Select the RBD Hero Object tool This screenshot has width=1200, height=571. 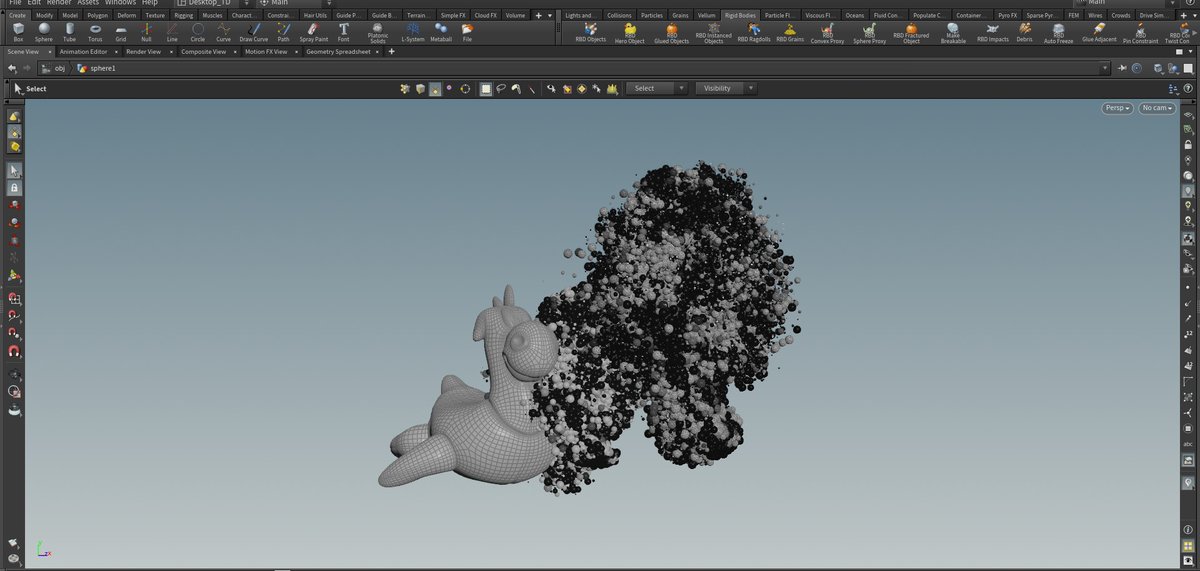click(630, 34)
